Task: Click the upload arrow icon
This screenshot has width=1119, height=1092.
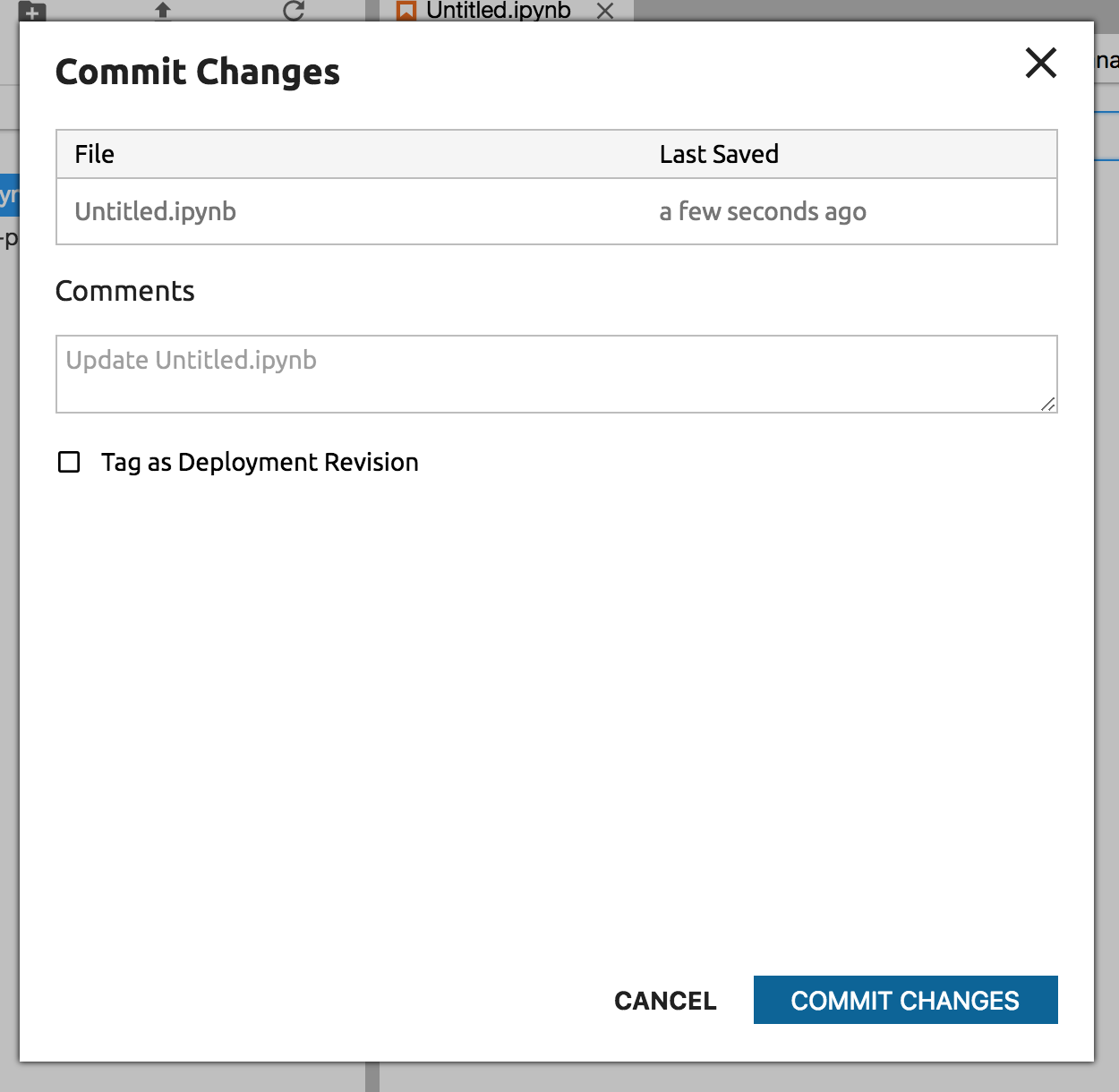Action: click(x=162, y=11)
